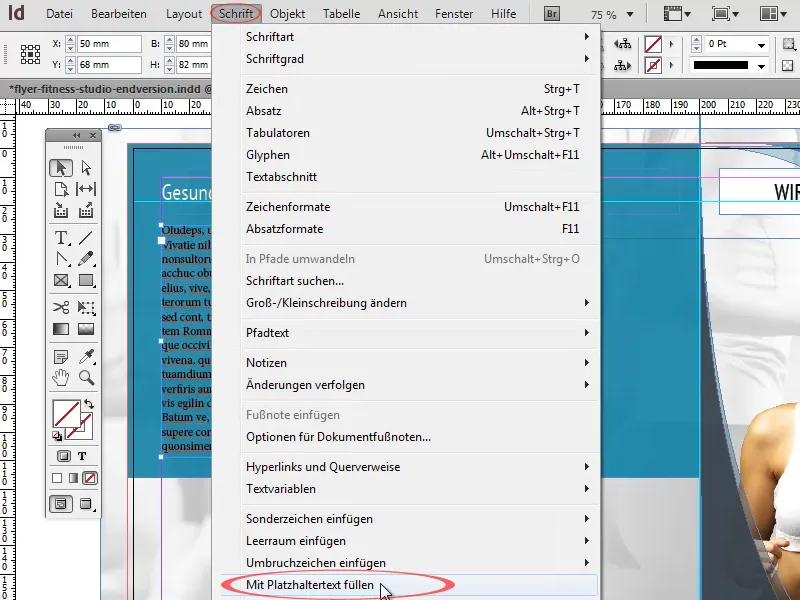Open the arrange documents dropdown
Screen dimensions: 800x600
point(772,14)
